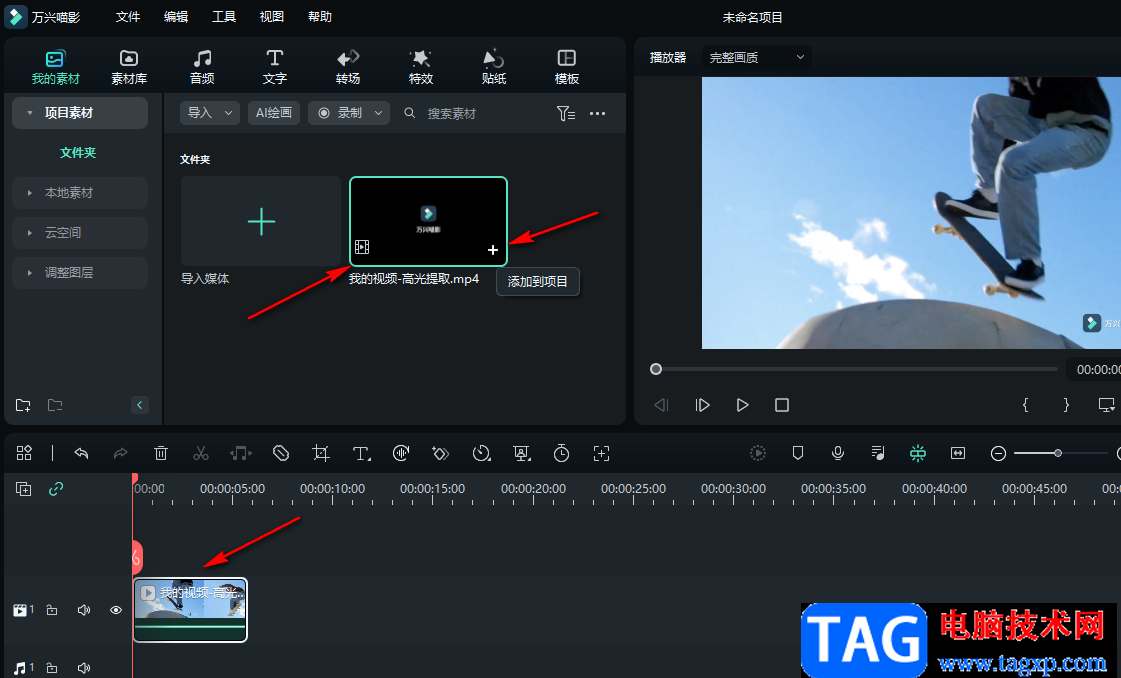Open the media filter sort icon
Image resolution: width=1121 pixels, height=678 pixels.
click(566, 113)
